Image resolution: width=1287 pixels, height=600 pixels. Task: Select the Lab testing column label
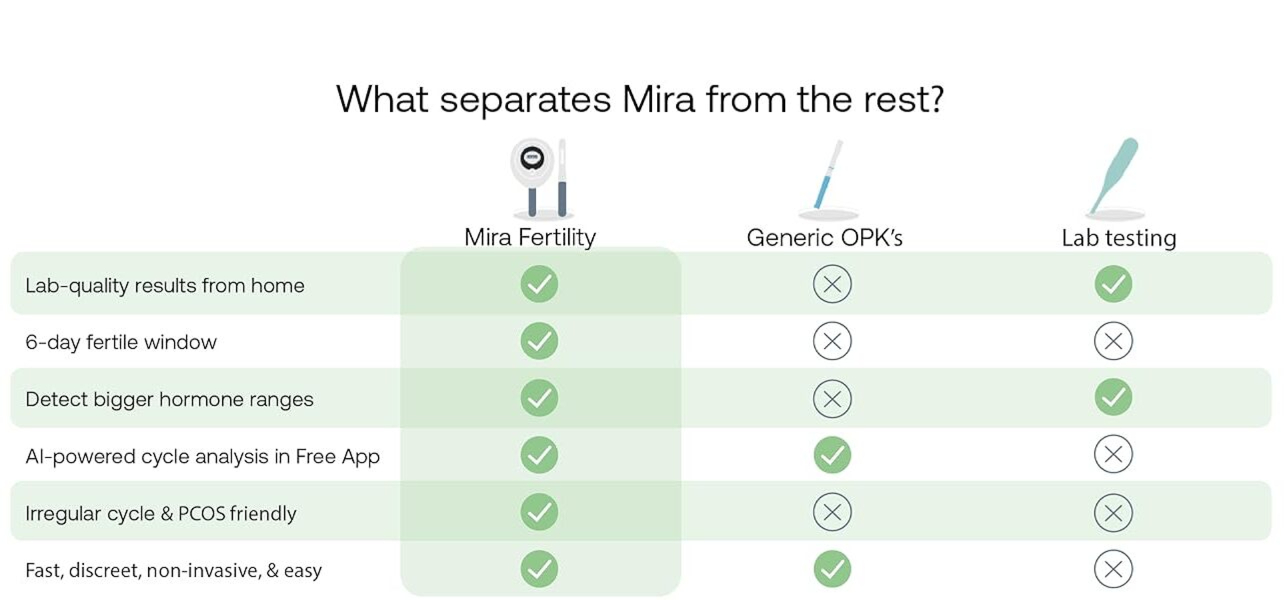[1118, 238]
